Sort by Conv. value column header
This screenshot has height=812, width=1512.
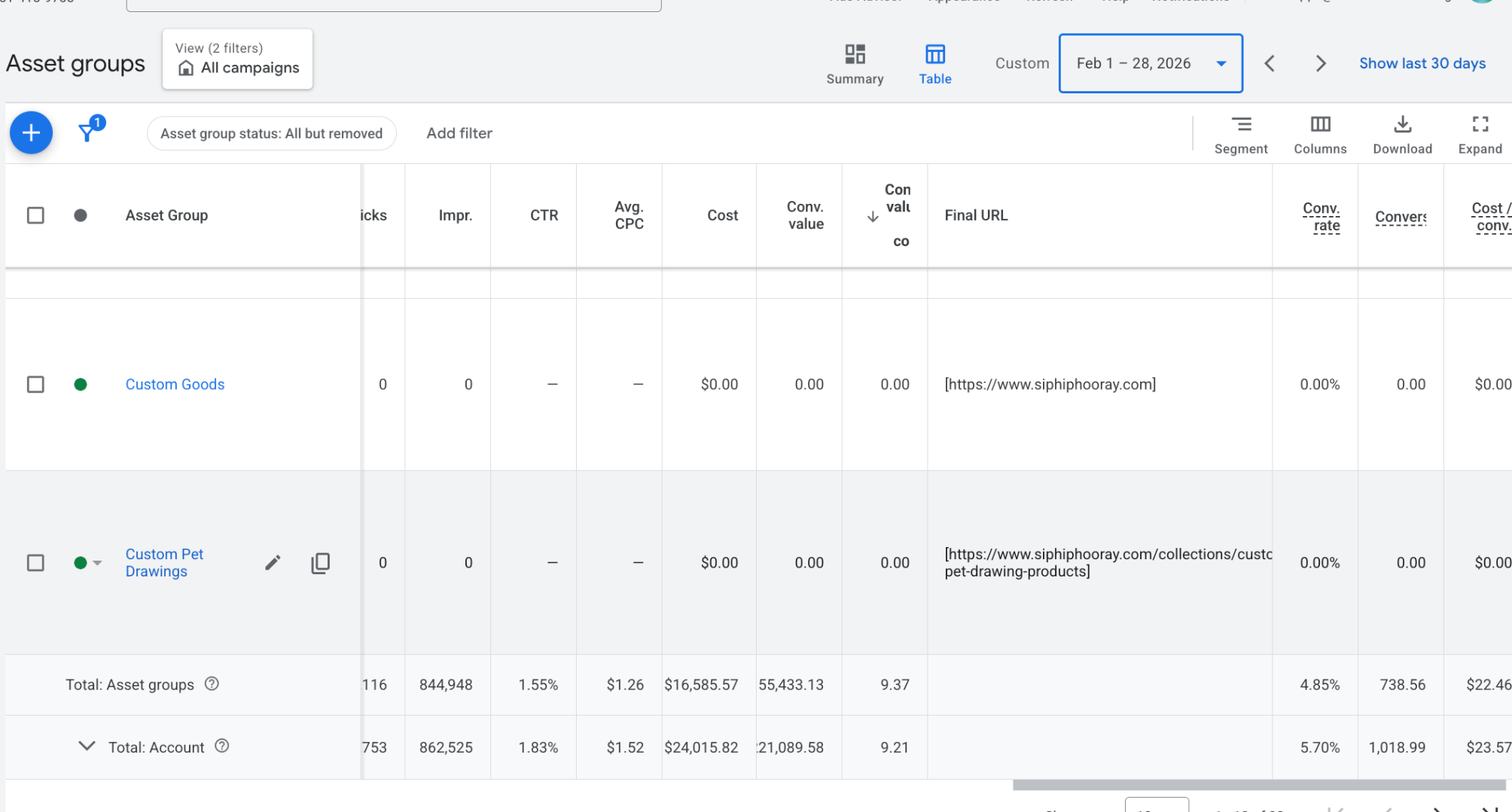(805, 215)
